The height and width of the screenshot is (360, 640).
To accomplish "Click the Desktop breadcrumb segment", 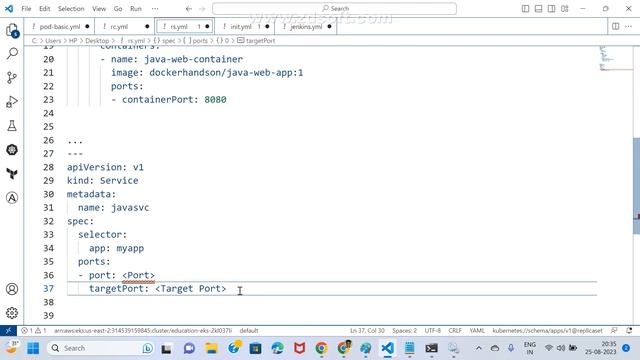I will click(97, 41).
